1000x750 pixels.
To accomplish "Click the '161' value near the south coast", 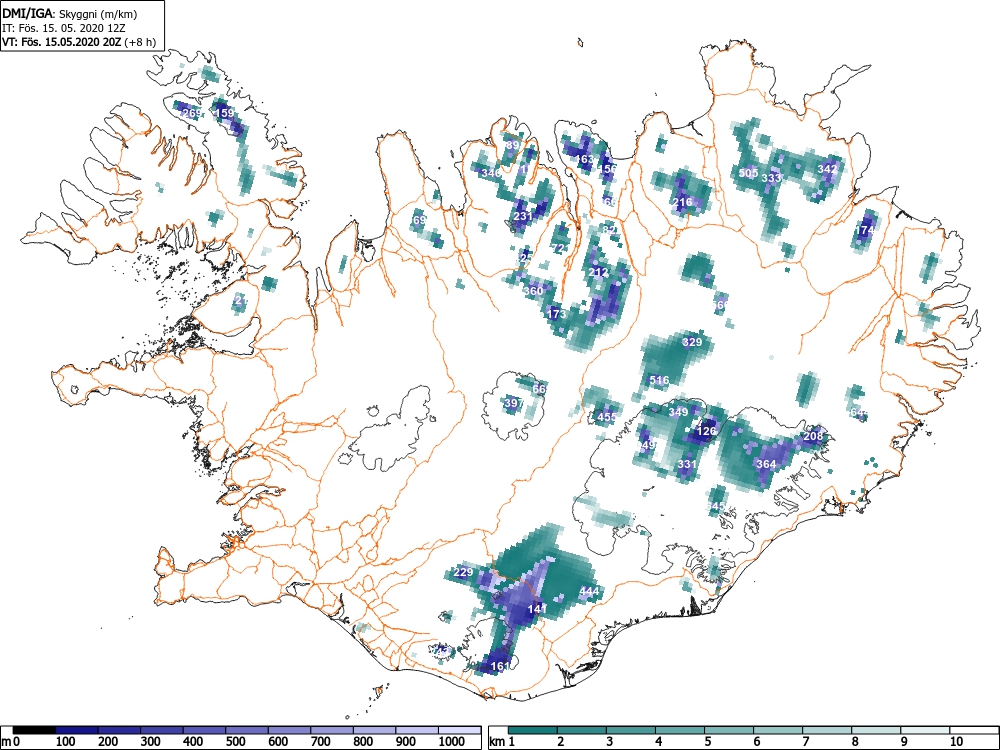I will tap(501, 666).
